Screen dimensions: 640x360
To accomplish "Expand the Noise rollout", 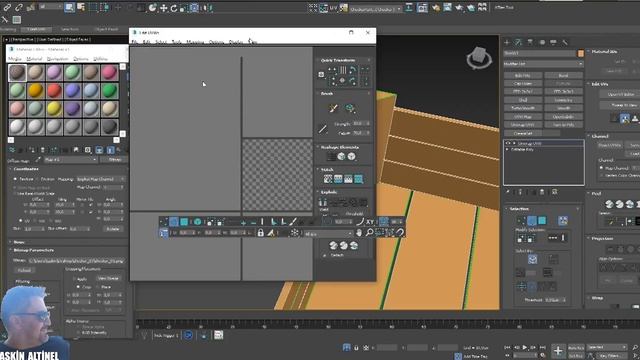I will pyautogui.click(x=19, y=242).
